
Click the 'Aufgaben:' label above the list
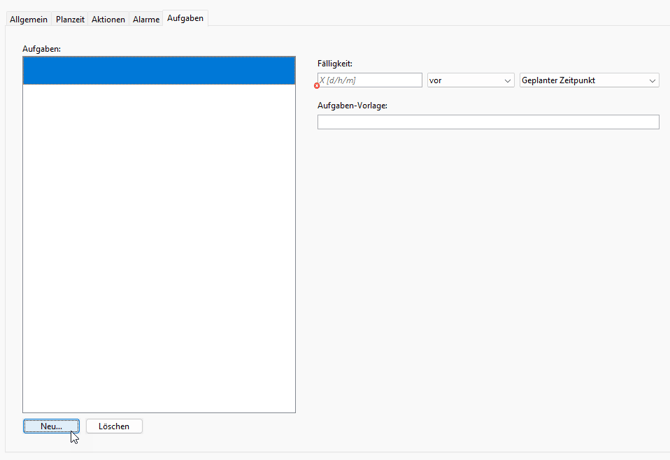click(42, 48)
